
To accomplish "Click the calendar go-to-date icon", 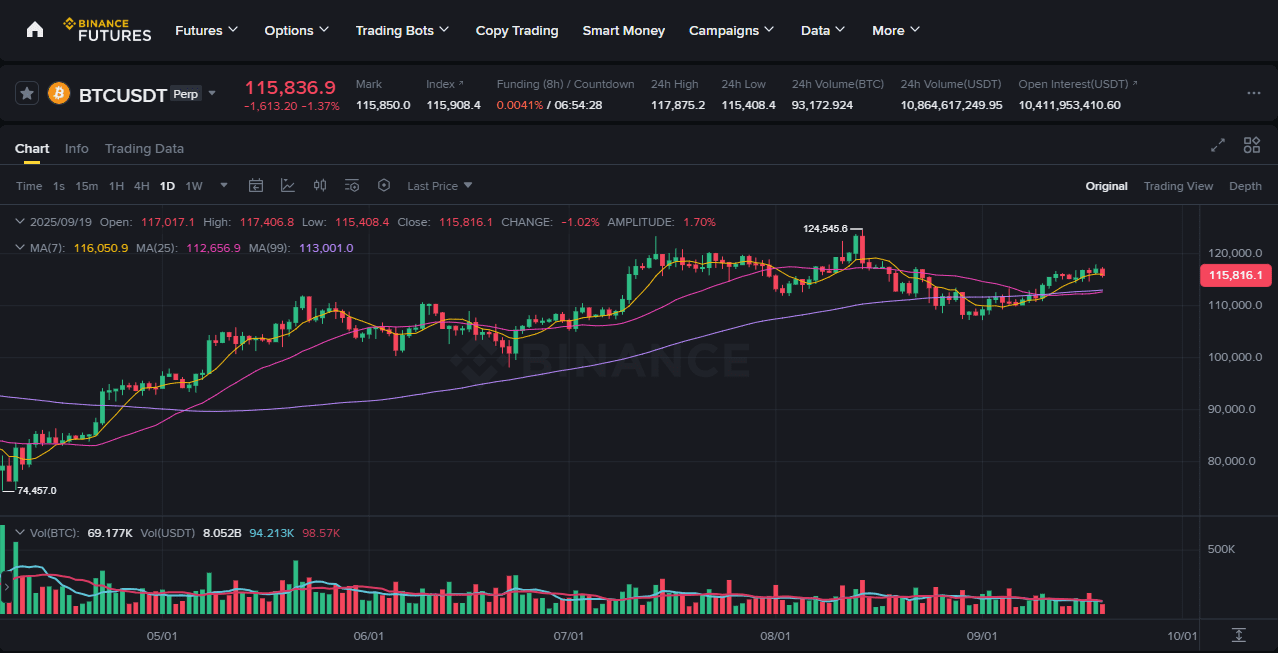I will [256, 186].
